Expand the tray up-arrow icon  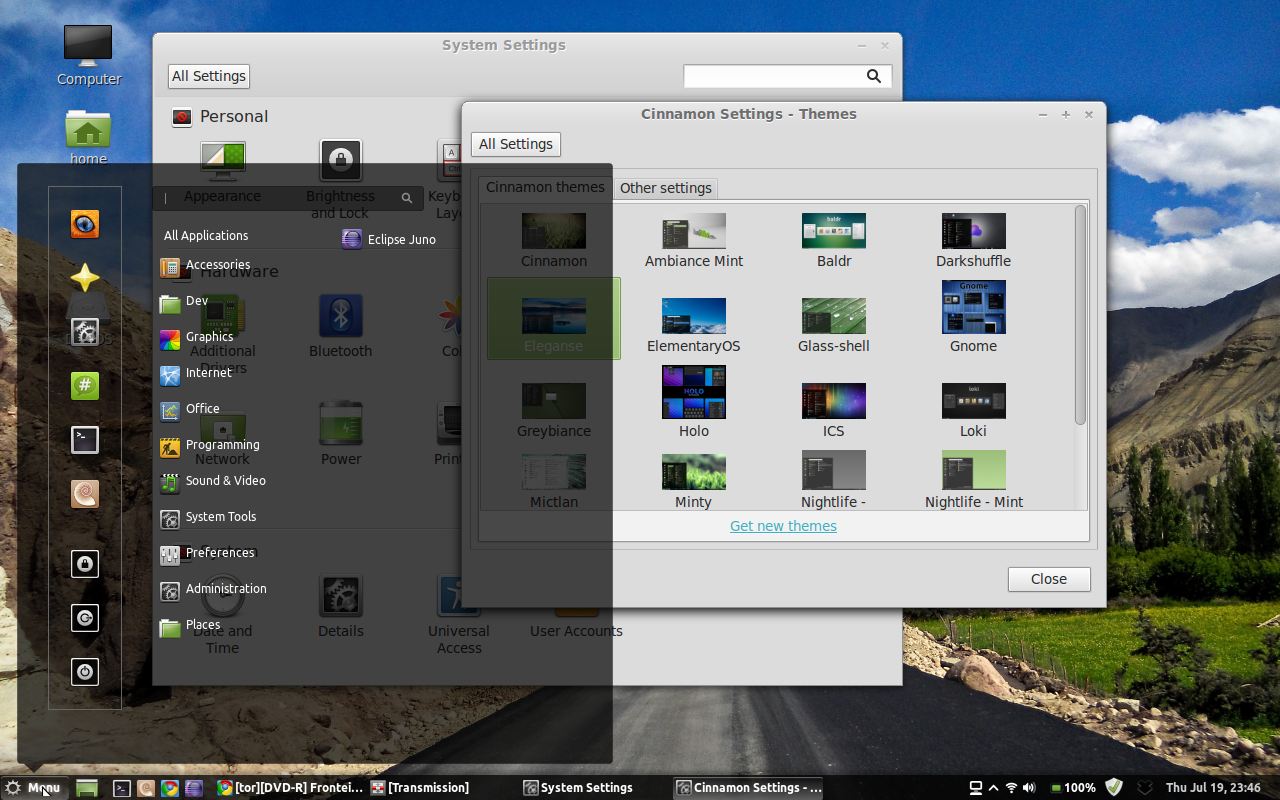click(x=993, y=788)
